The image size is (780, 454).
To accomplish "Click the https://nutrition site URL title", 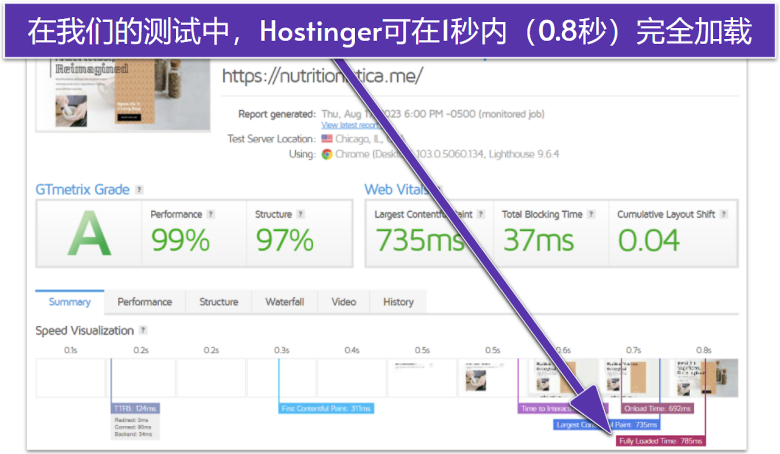I will pos(322,76).
